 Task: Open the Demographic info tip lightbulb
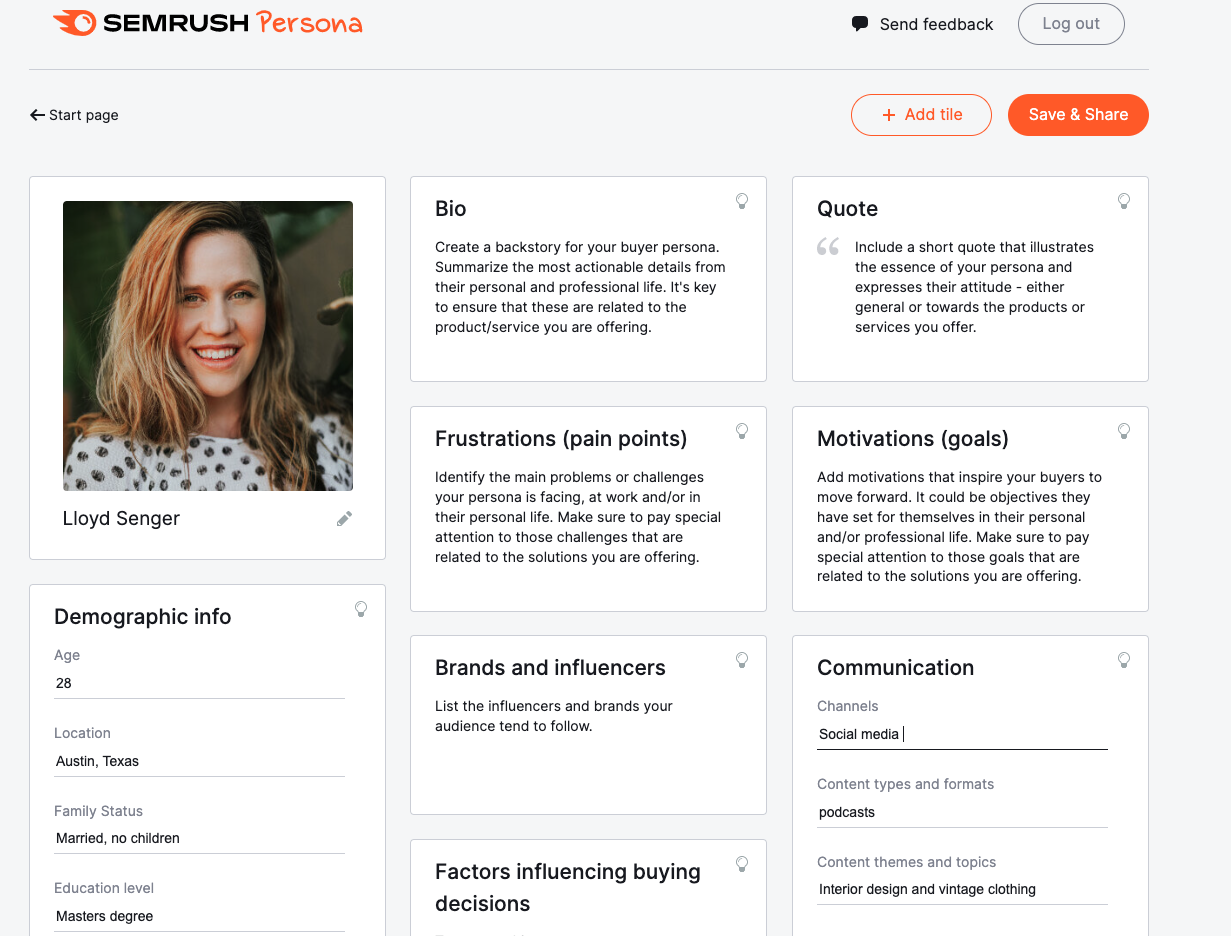tap(361, 609)
